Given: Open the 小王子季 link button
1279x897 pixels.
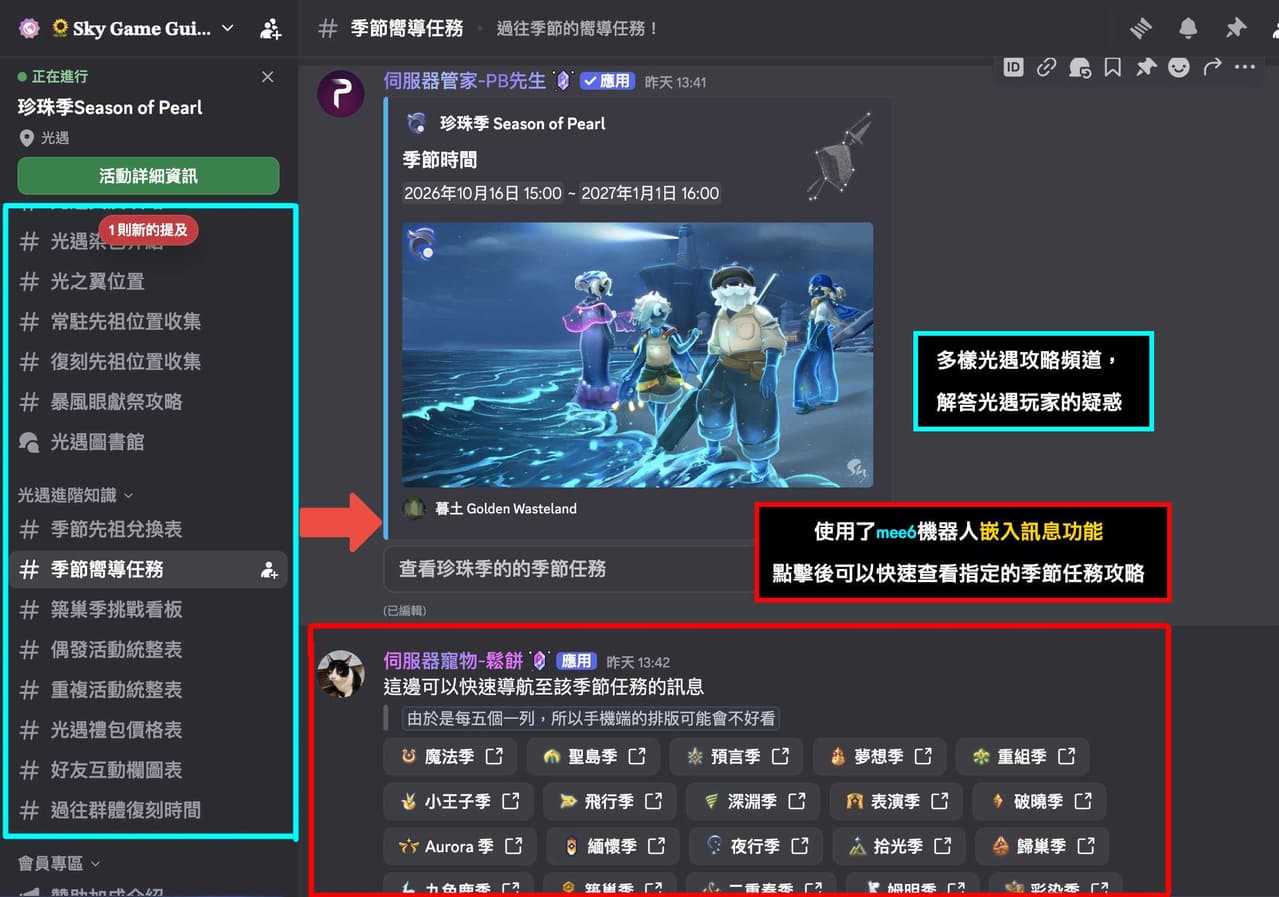Looking at the screenshot, I should 458,801.
